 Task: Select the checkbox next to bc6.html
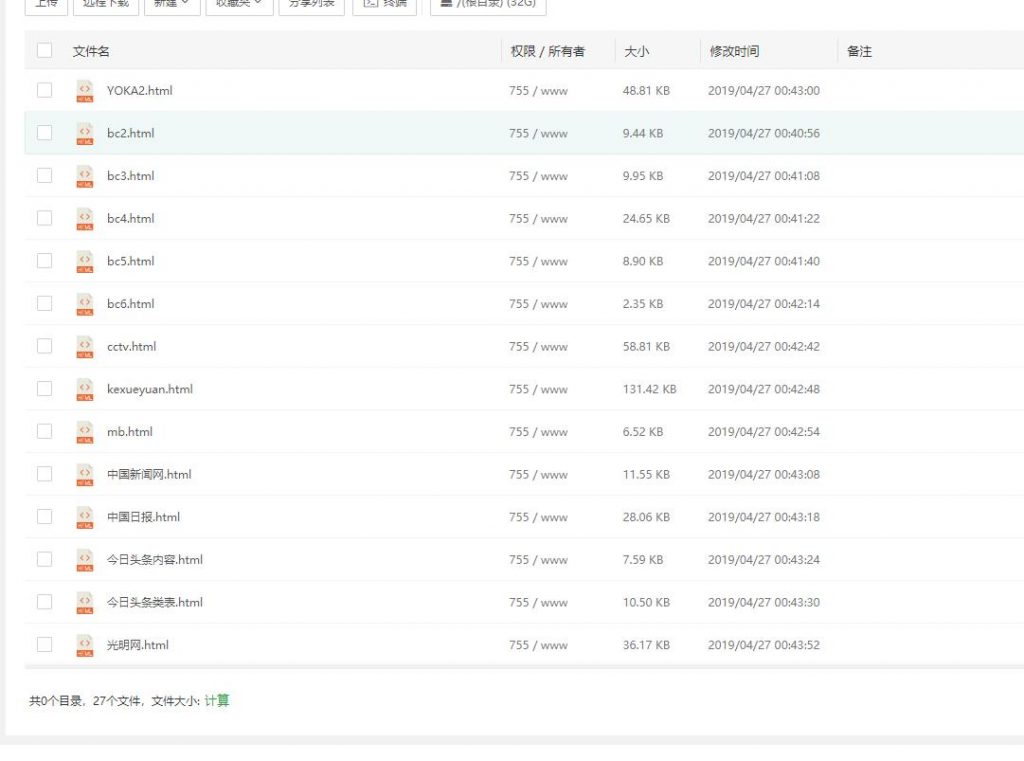coord(44,304)
